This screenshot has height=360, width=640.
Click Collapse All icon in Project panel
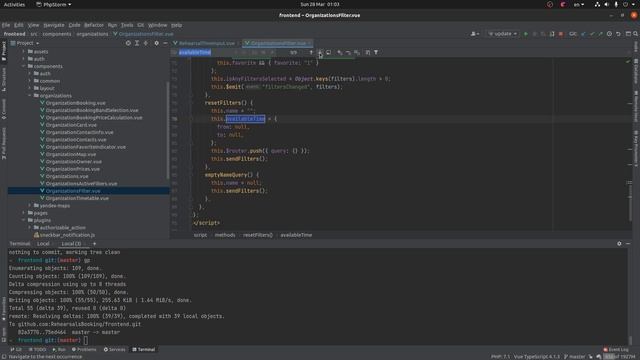click(146, 43)
